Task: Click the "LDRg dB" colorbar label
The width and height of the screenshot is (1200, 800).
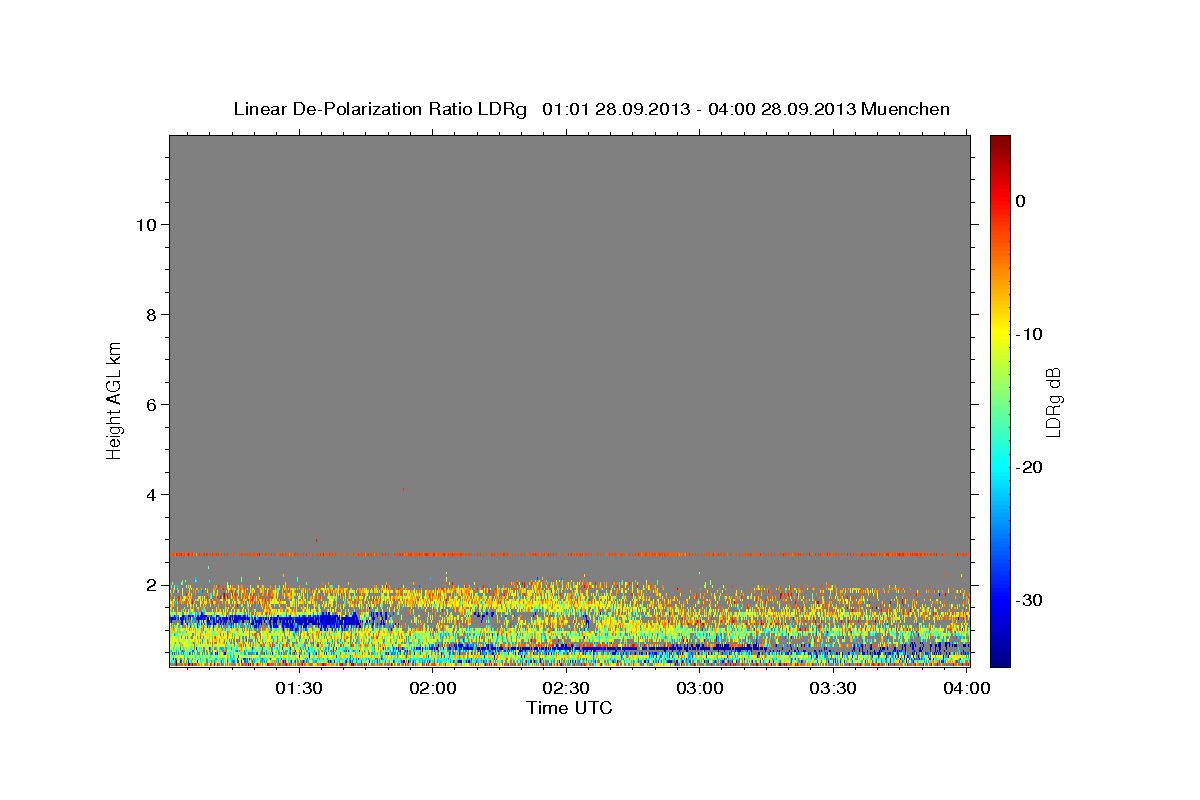Action: point(1053,402)
